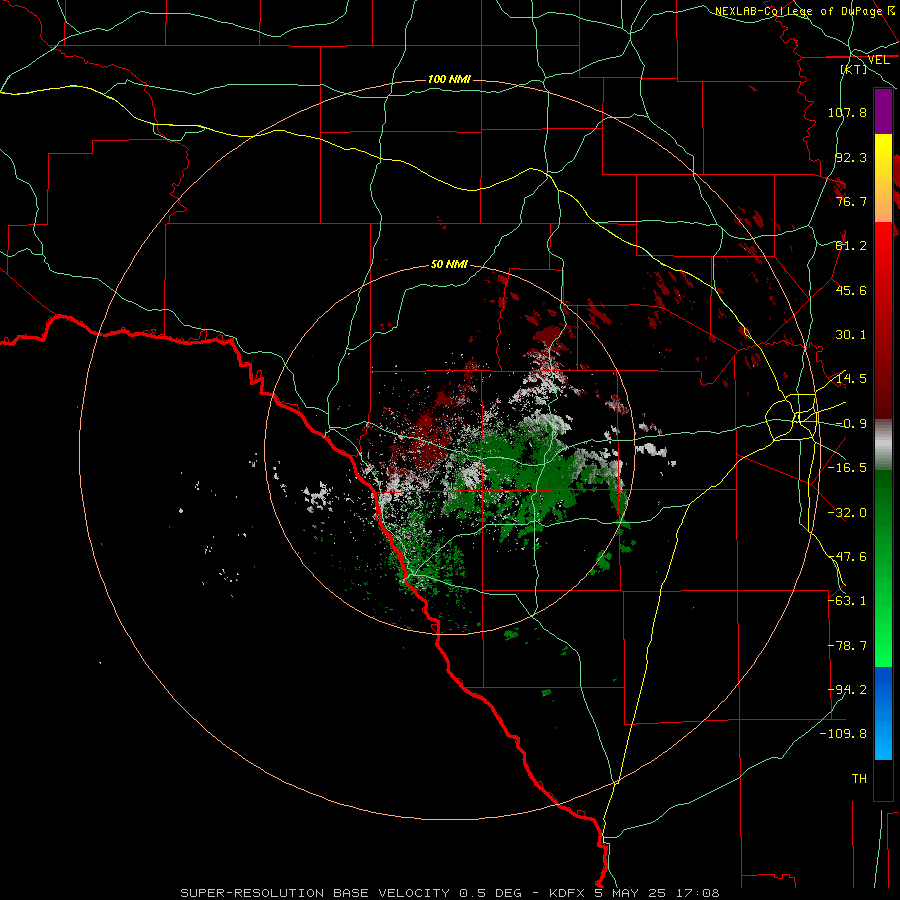Click the -109.8 velocity scale value
Viewport: 900px width, 900px height.
click(x=843, y=734)
